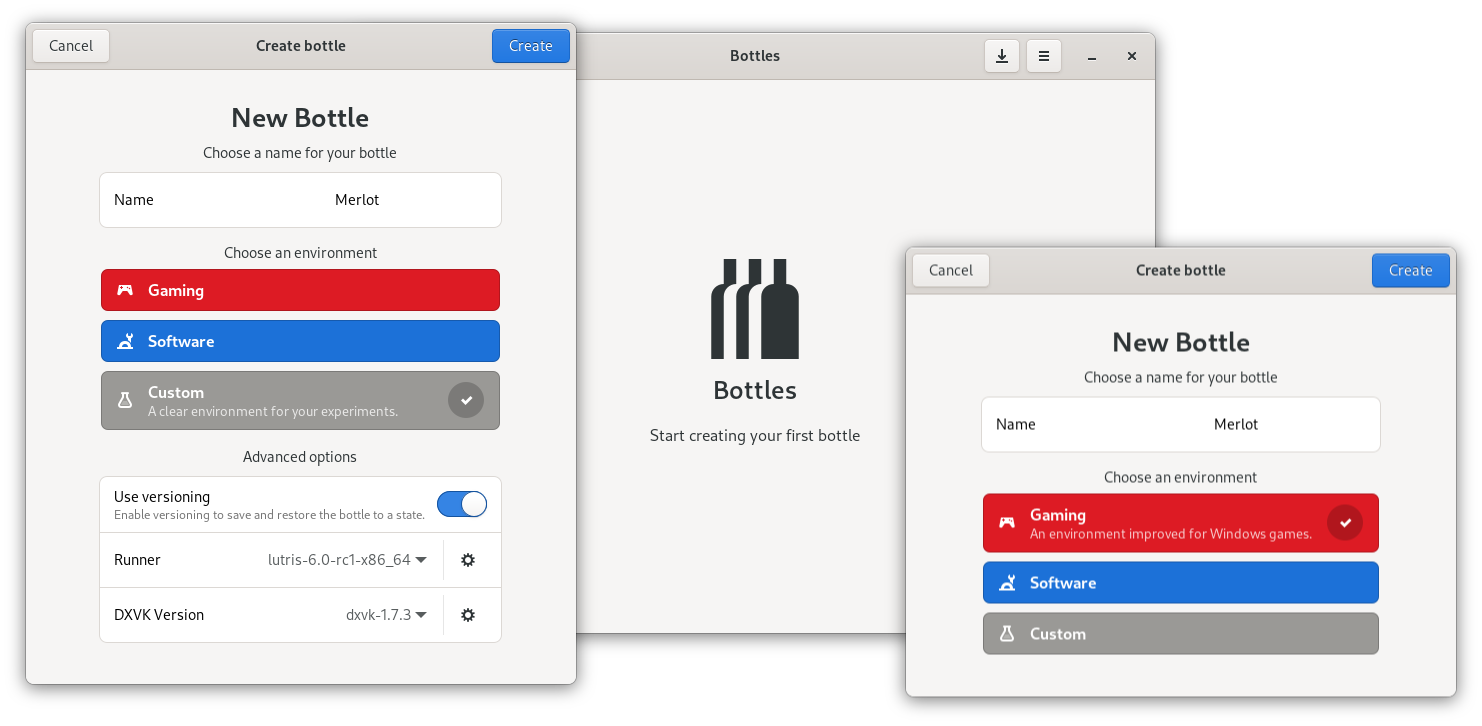Select Custom environment in left dialog
The height and width of the screenshot is (726, 1482).
[x=300, y=400]
